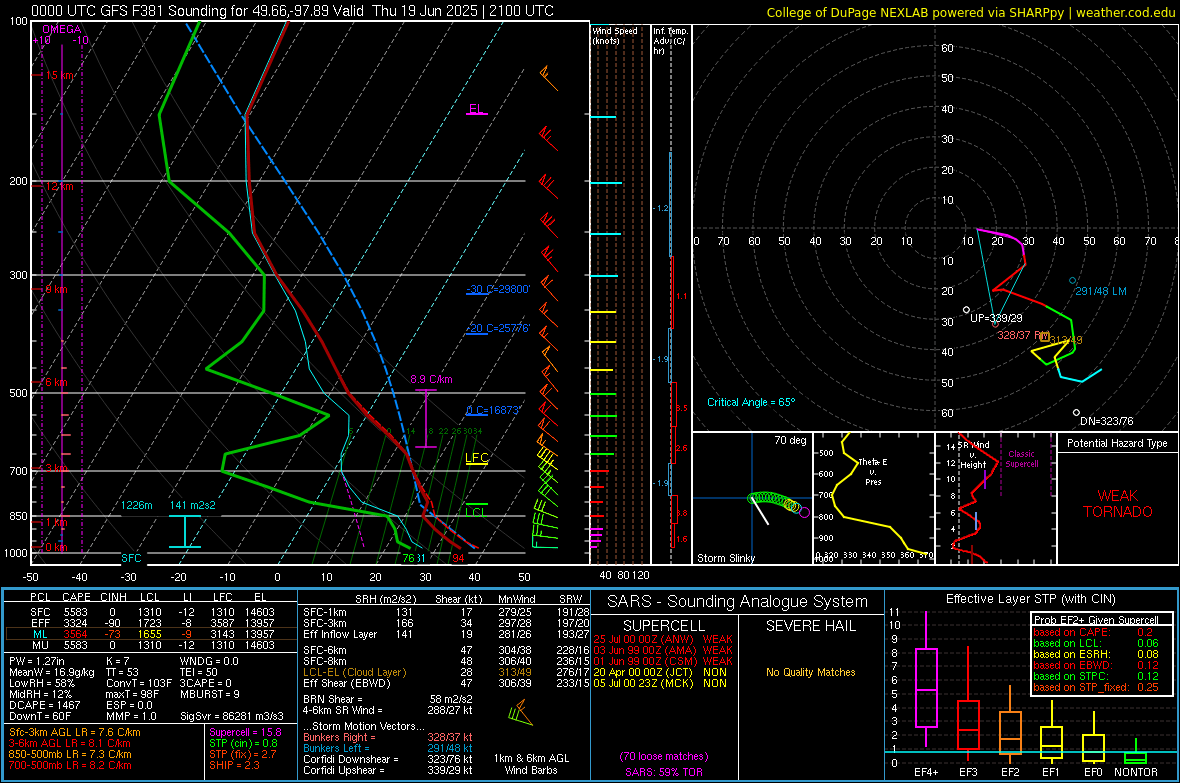The height and width of the screenshot is (783, 1180).
Task: Click the OMEGA profile label
Action: [61, 29]
